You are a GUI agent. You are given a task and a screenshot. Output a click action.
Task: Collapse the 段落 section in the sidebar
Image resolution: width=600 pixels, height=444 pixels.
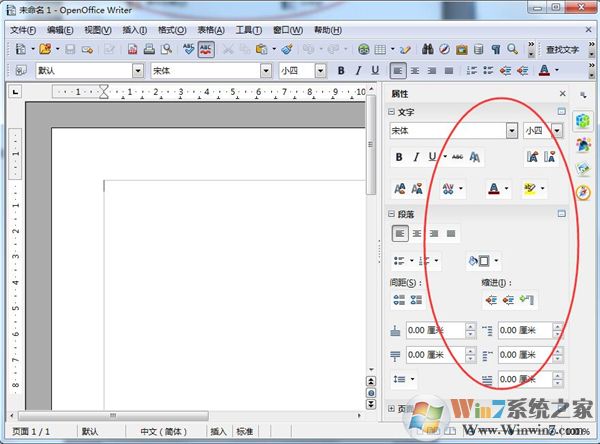[391, 213]
